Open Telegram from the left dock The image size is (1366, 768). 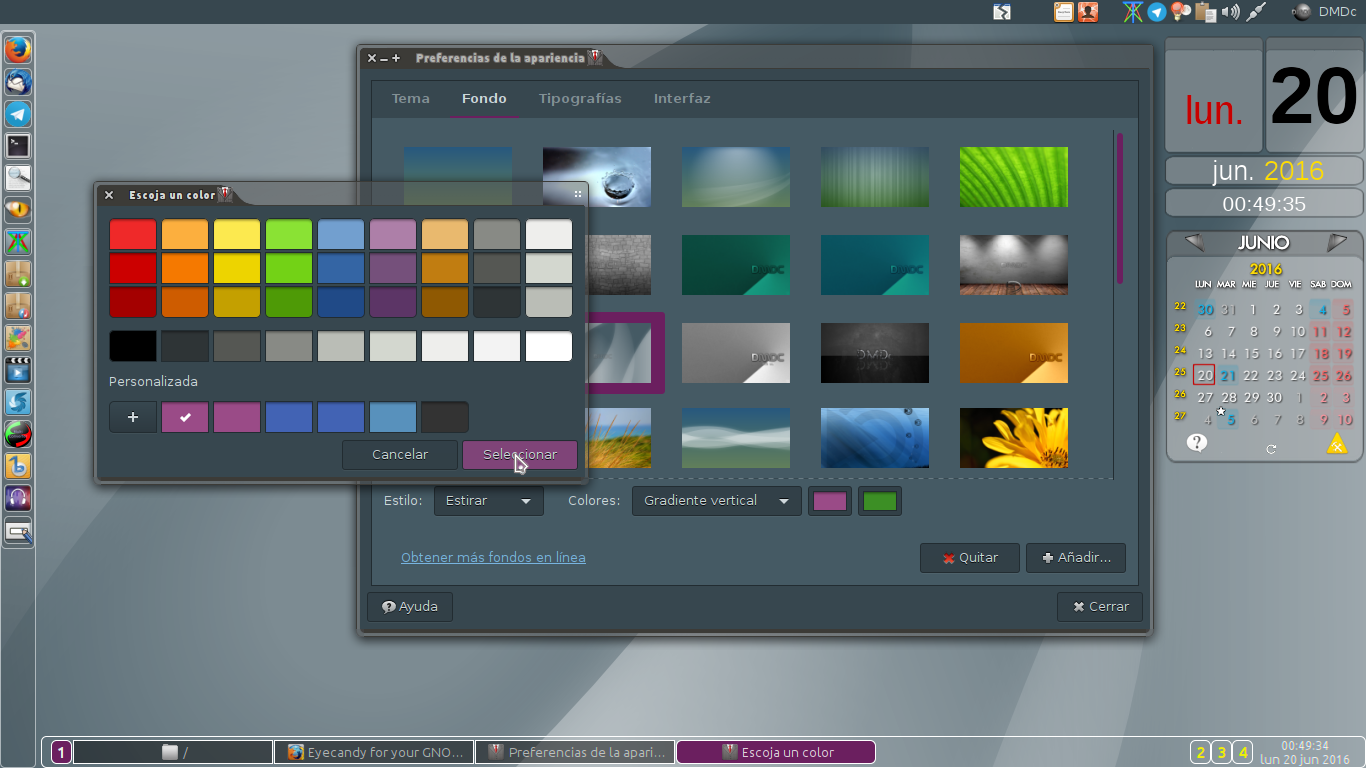pos(18,113)
